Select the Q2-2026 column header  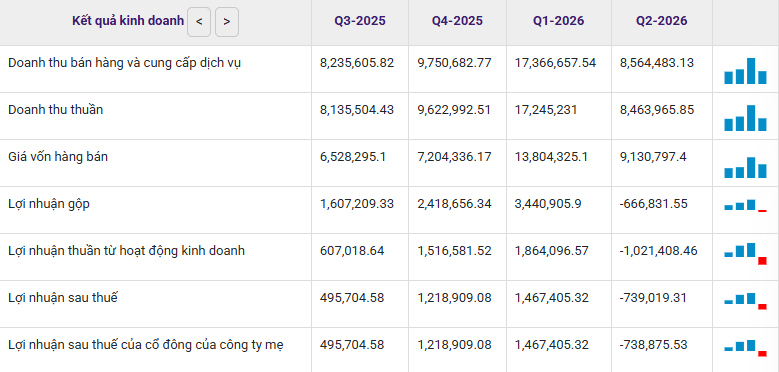click(x=662, y=21)
